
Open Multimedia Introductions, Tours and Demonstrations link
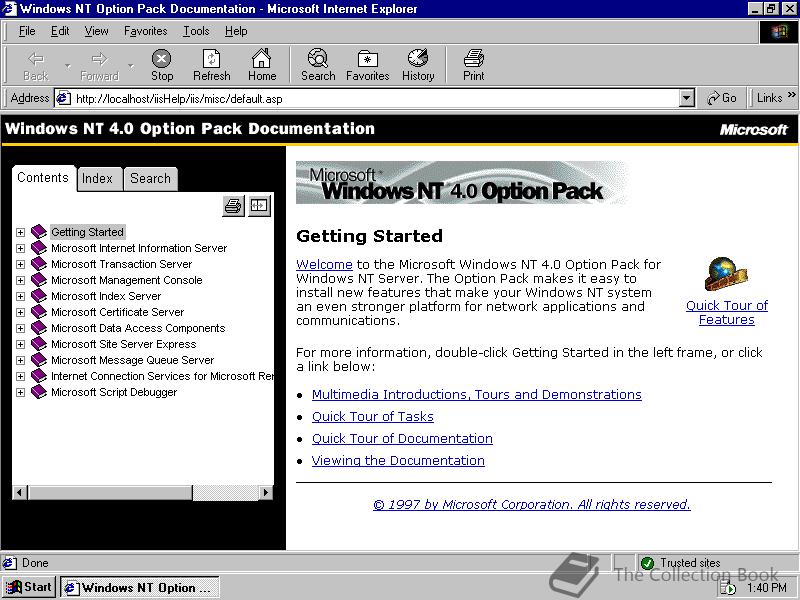point(477,394)
